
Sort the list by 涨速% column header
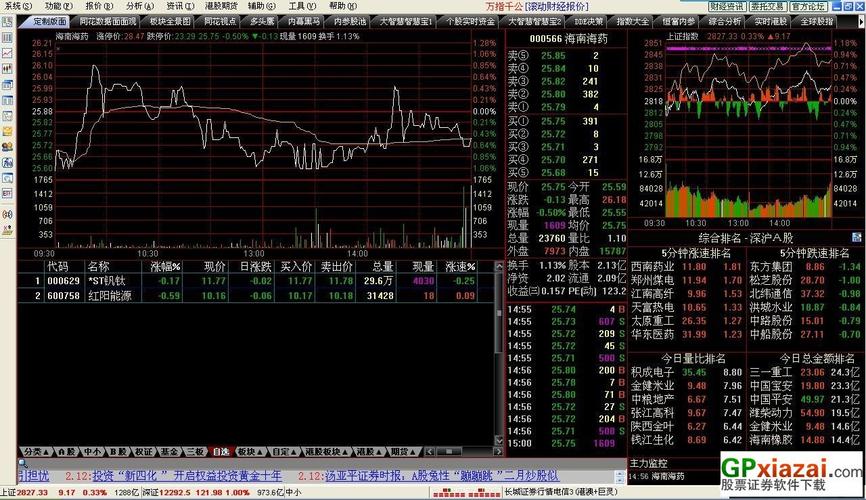pos(461,267)
